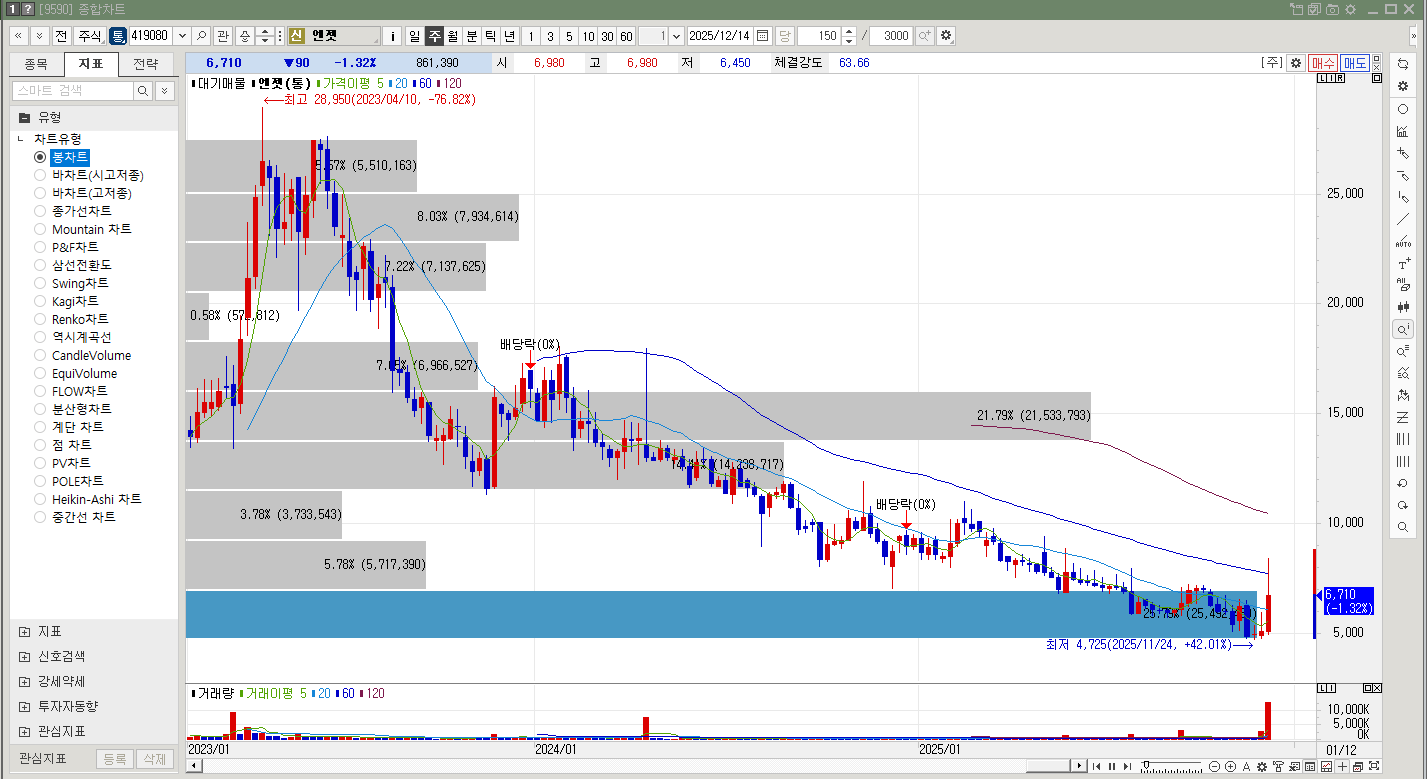1427x779 pixels.
Task: Open the stock code 419080 dropdown
Action: pos(182,36)
